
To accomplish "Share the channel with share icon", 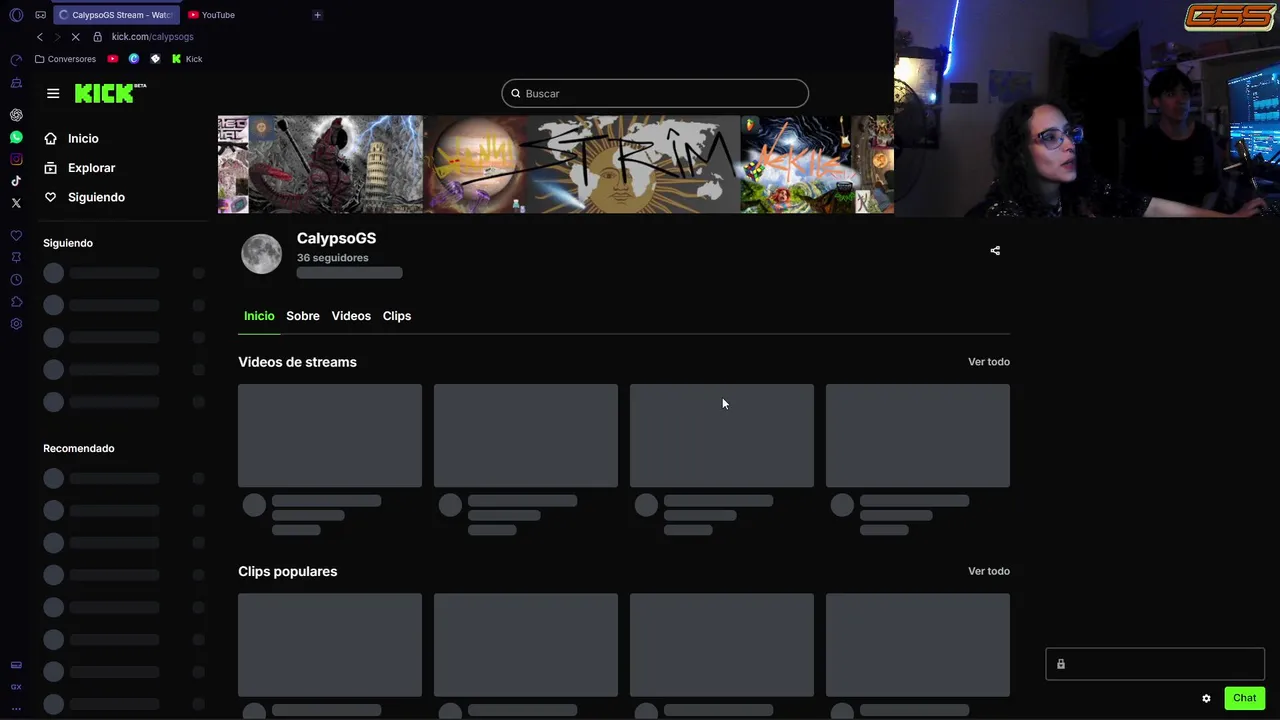I will (x=995, y=251).
